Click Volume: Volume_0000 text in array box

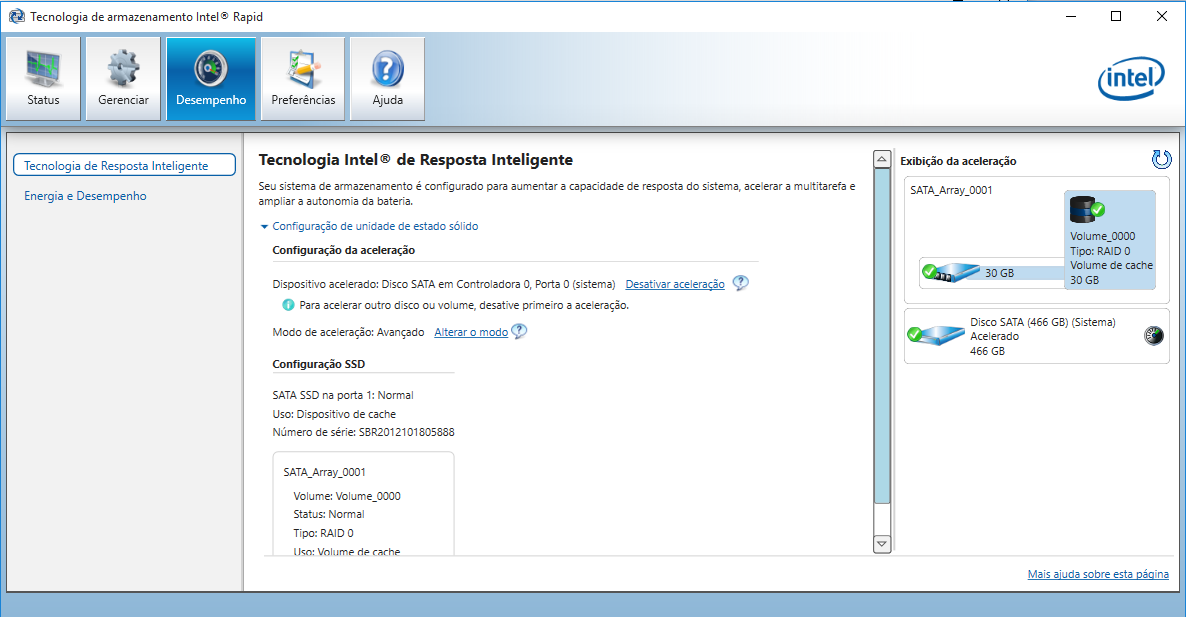click(x=347, y=496)
